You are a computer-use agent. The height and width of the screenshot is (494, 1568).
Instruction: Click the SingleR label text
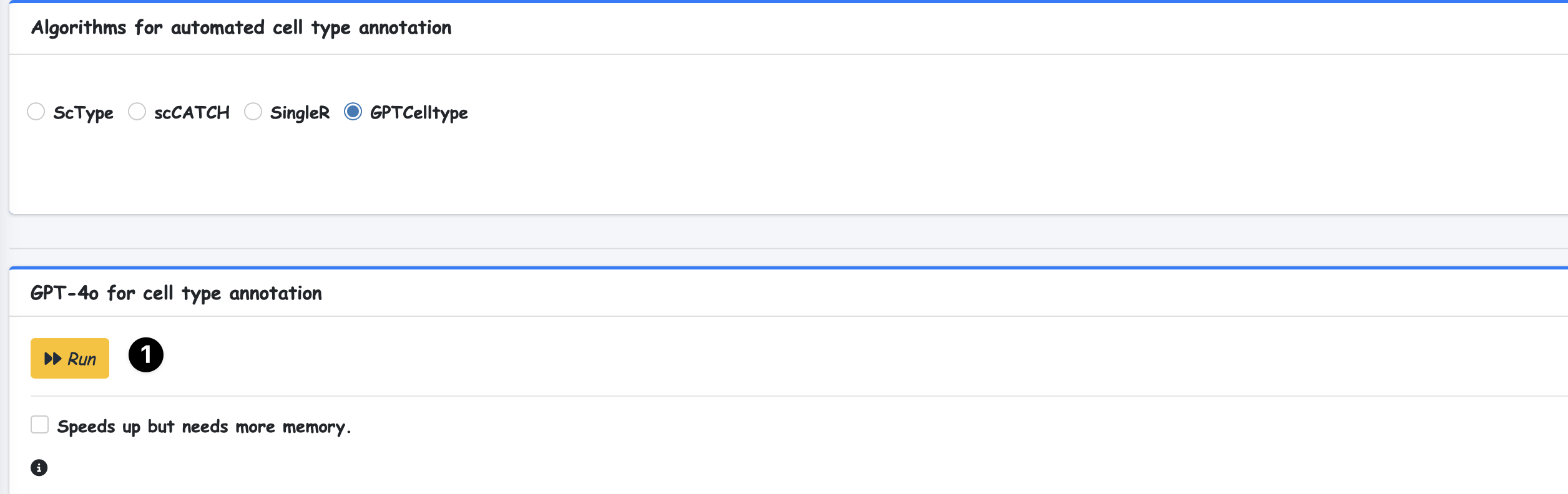click(300, 113)
